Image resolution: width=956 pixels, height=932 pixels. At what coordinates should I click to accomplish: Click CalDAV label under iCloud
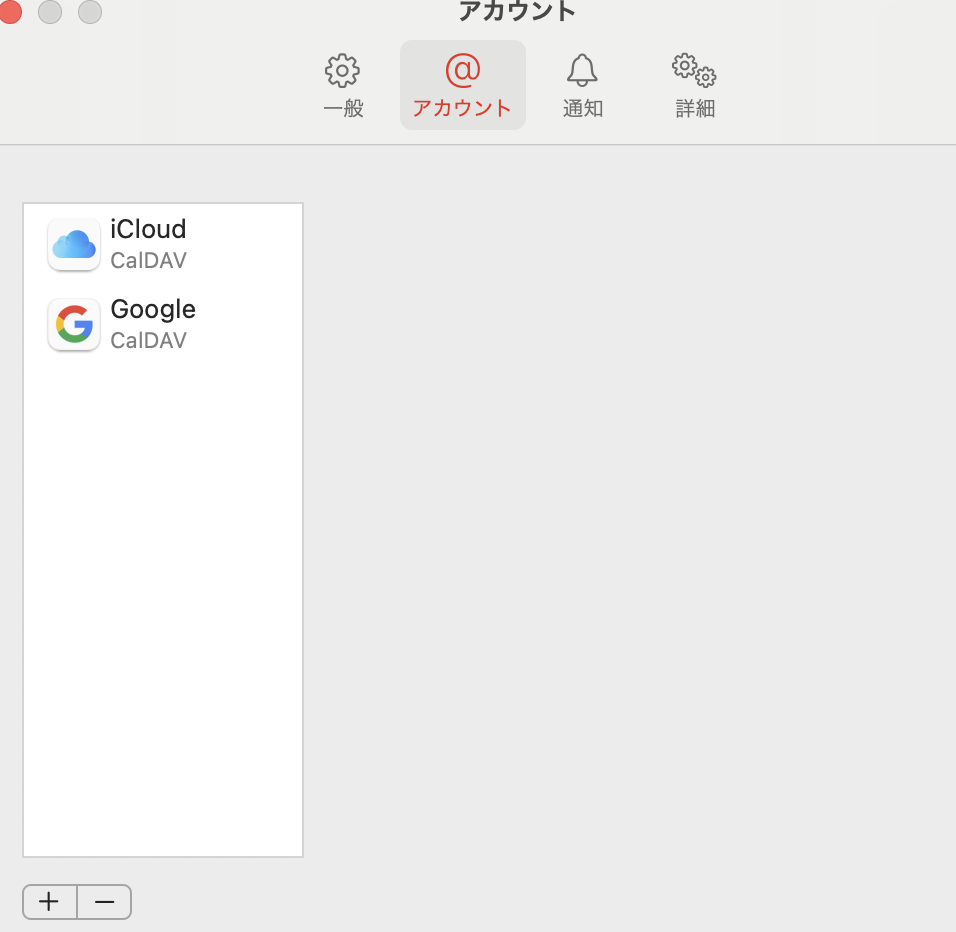[x=148, y=260]
